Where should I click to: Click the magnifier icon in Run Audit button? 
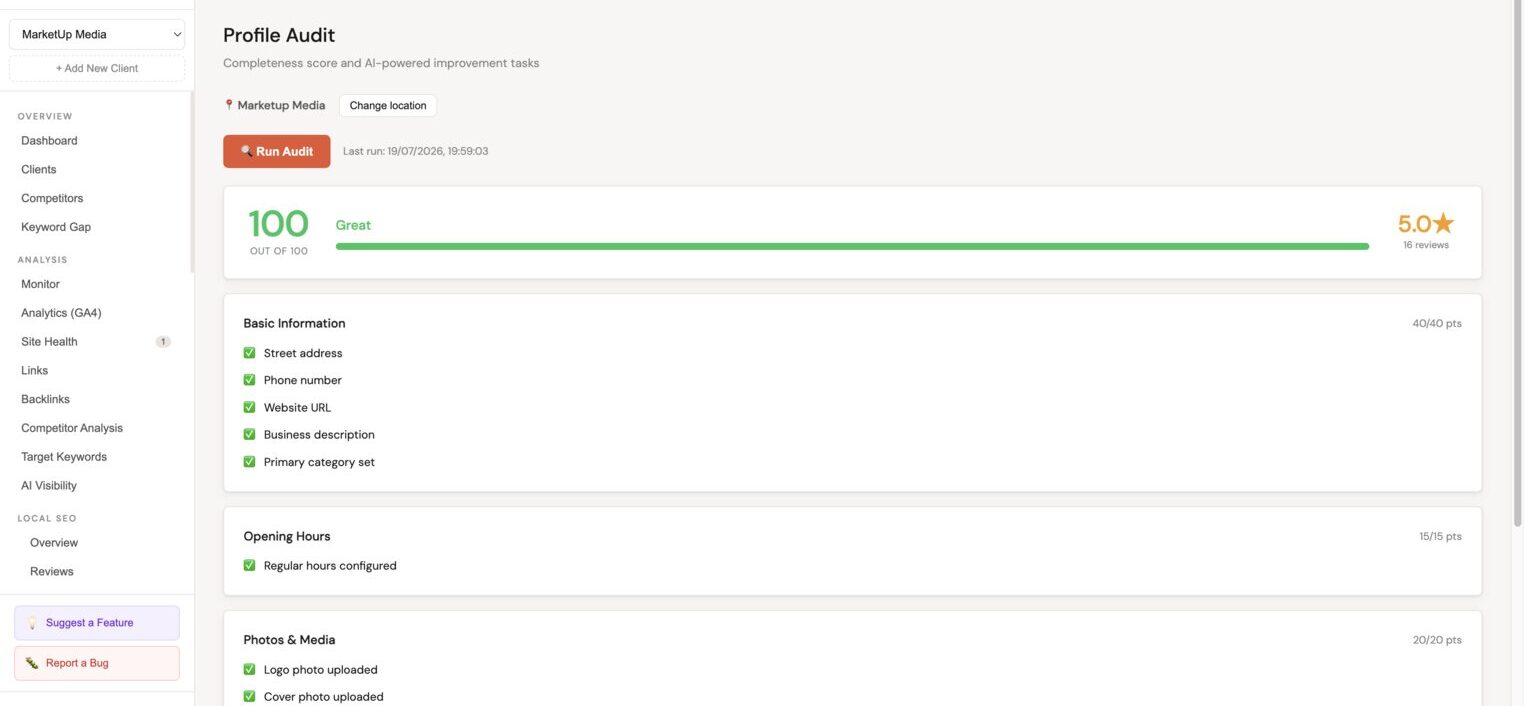pos(246,151)
